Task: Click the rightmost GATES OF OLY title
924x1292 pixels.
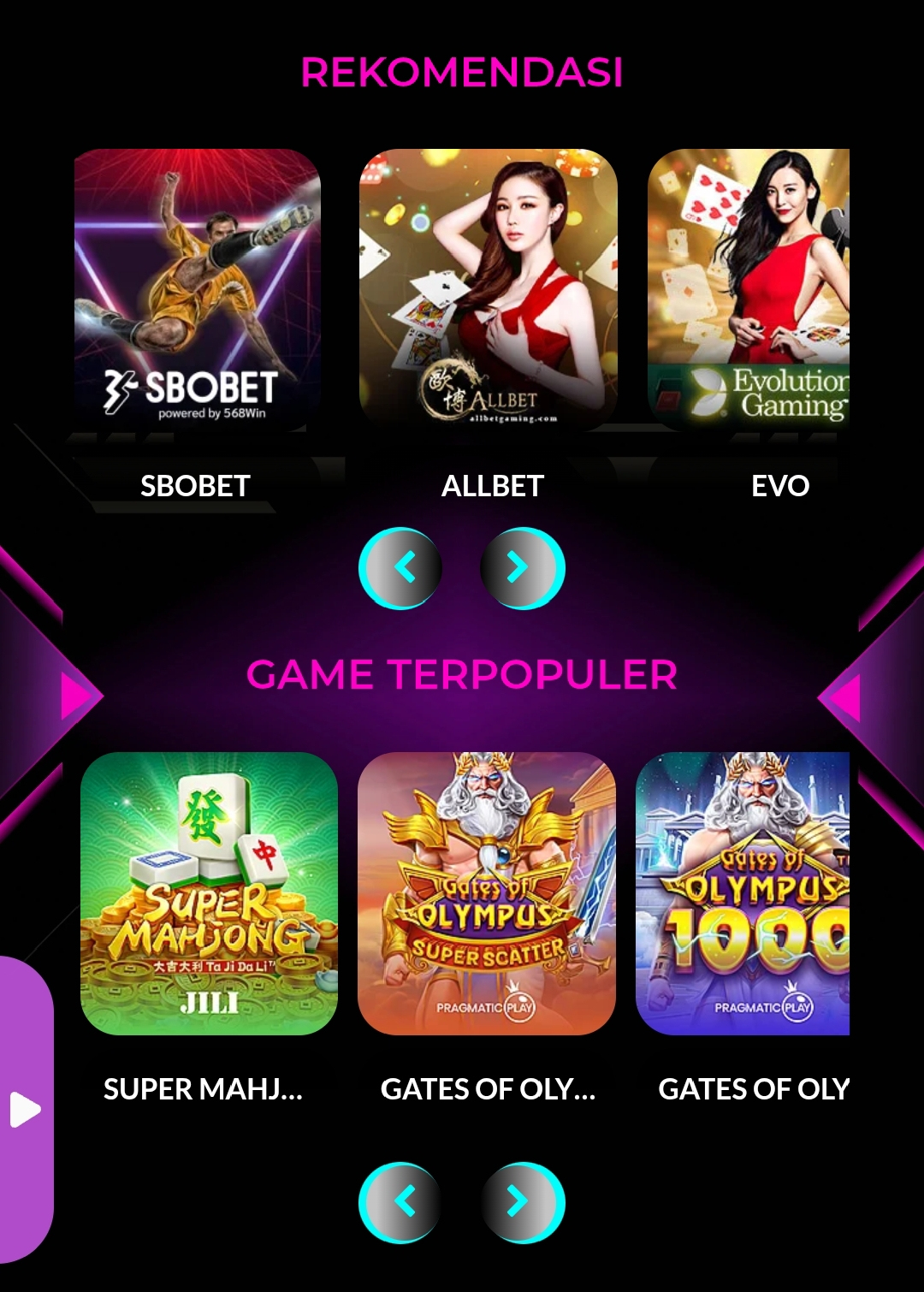Action: [754, 1089]
